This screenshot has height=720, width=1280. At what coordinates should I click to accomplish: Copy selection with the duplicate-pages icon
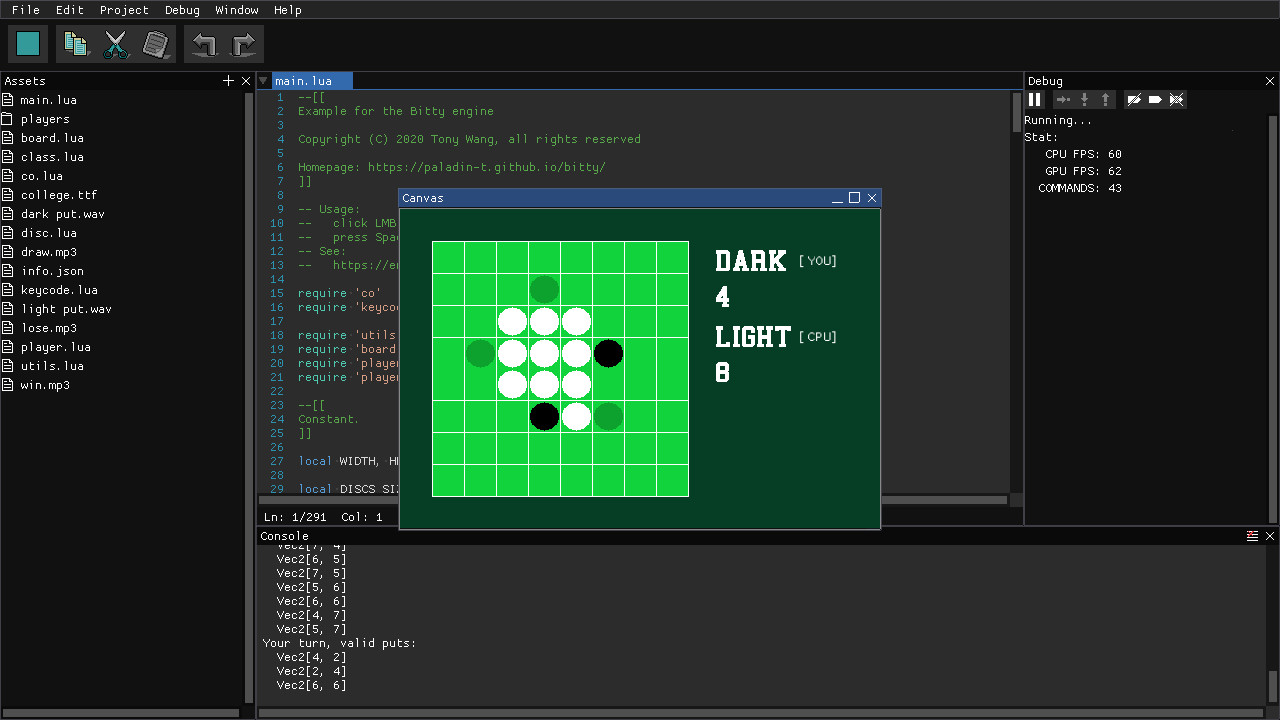pyautogui.click(x=76, y=43)
